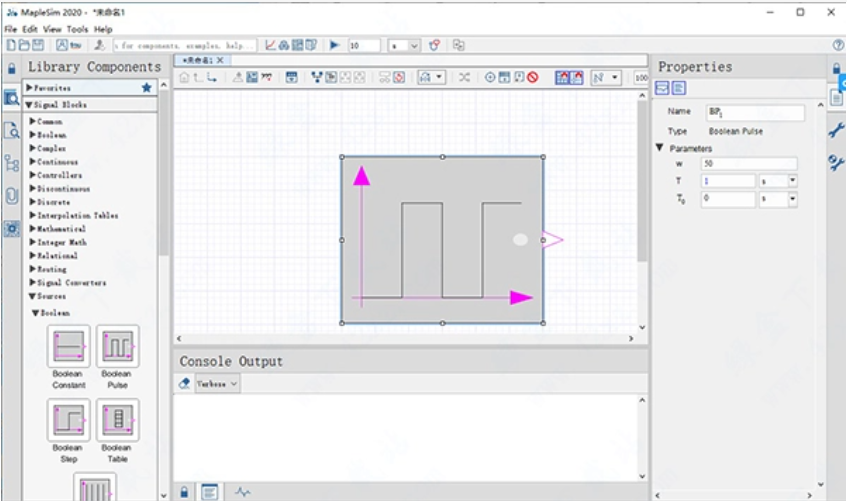Clear console with the eraser icon

point(184,384)
